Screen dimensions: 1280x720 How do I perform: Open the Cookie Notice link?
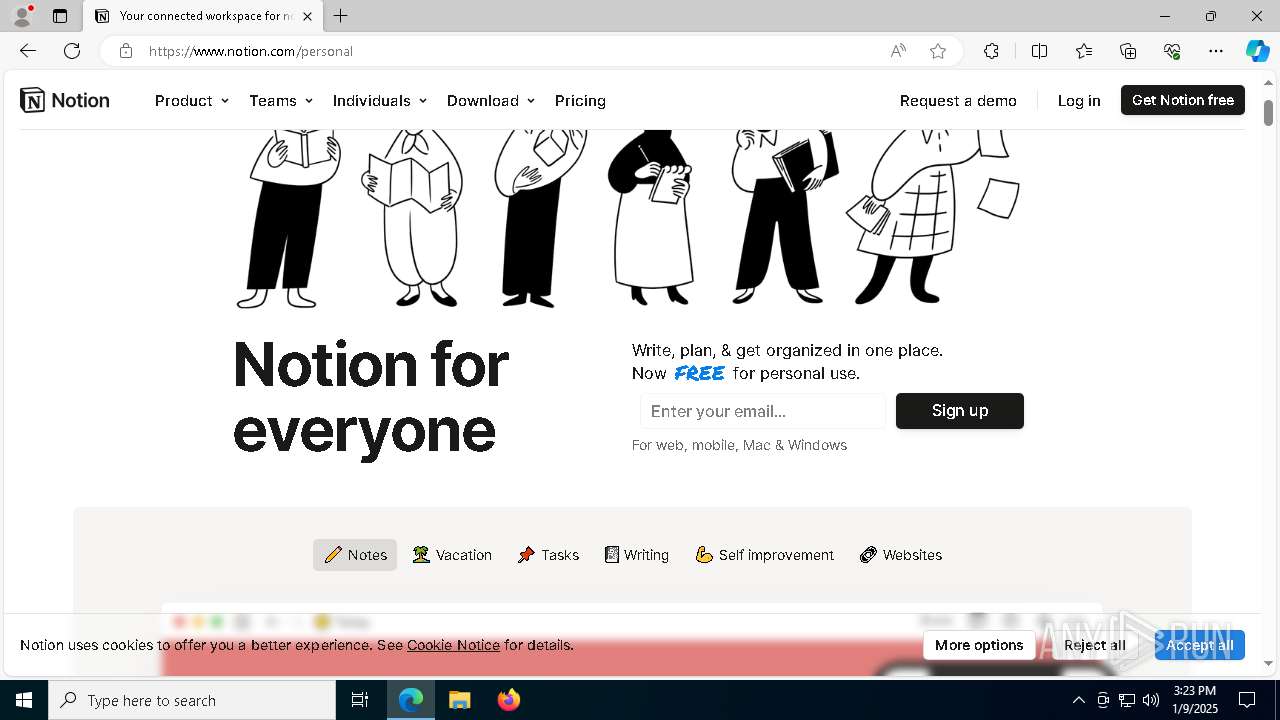click(453, 645)
